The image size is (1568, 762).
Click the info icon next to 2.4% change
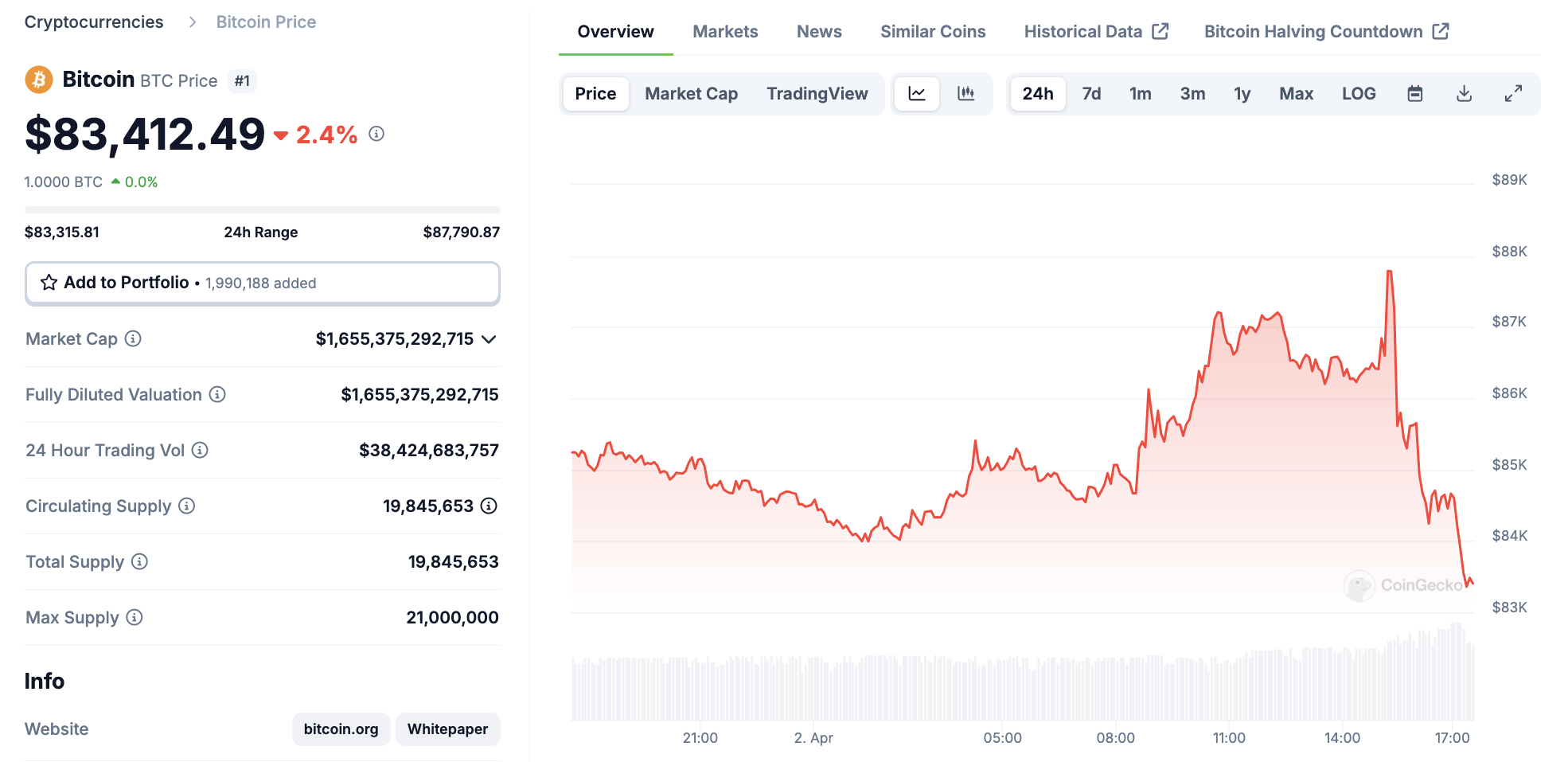(x=376, y=134)
